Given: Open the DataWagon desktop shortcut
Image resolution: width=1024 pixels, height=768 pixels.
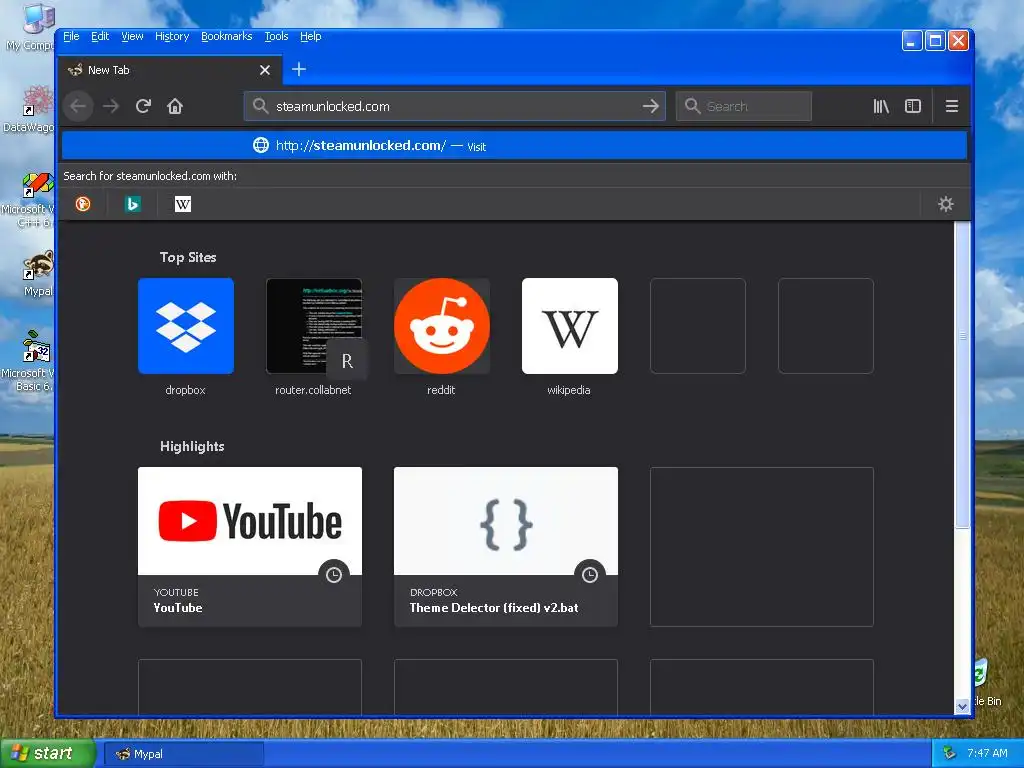Looking at the screenshot, I should pos(31,110).
